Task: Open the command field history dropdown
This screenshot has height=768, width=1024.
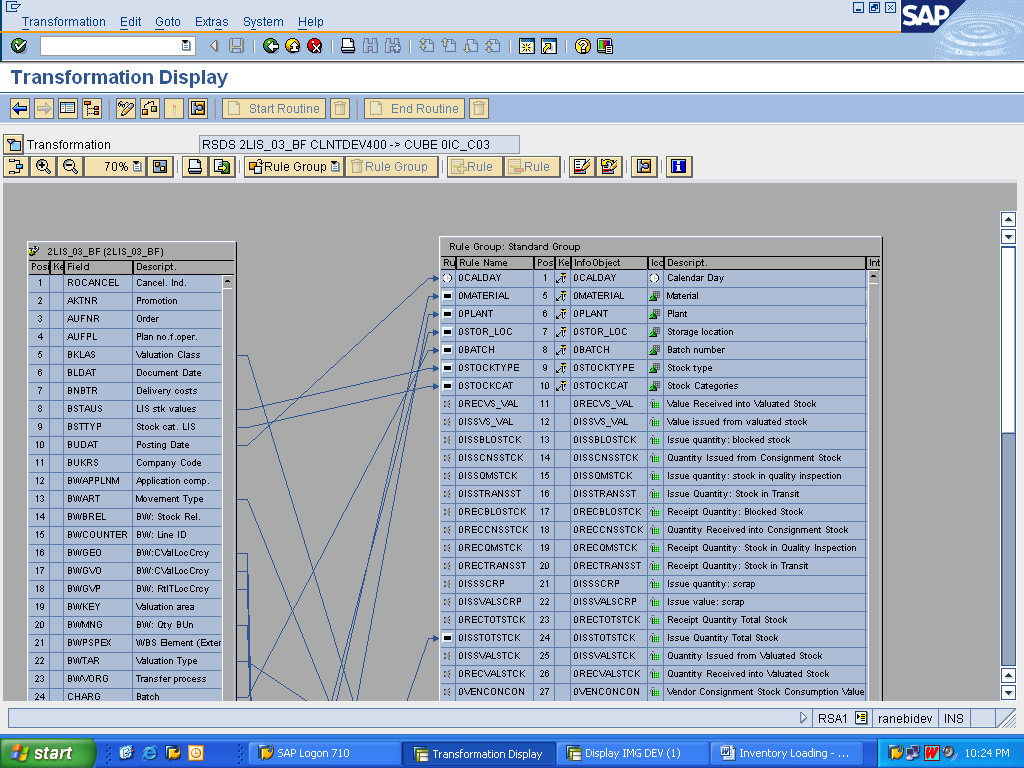Action: (186, 46)
